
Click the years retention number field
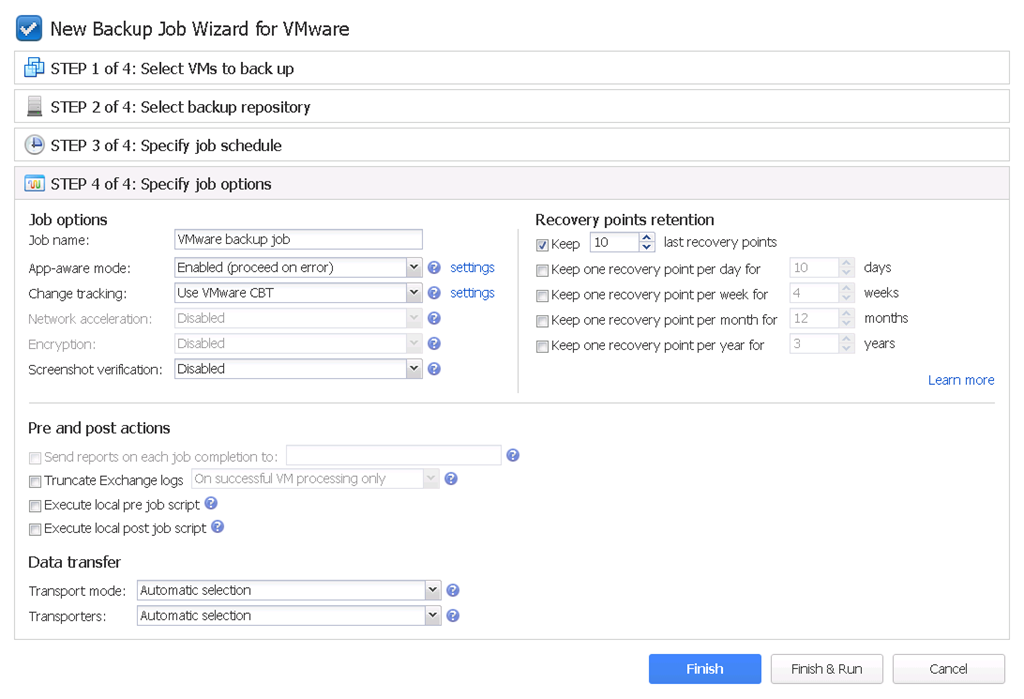[x=814, y=344]
